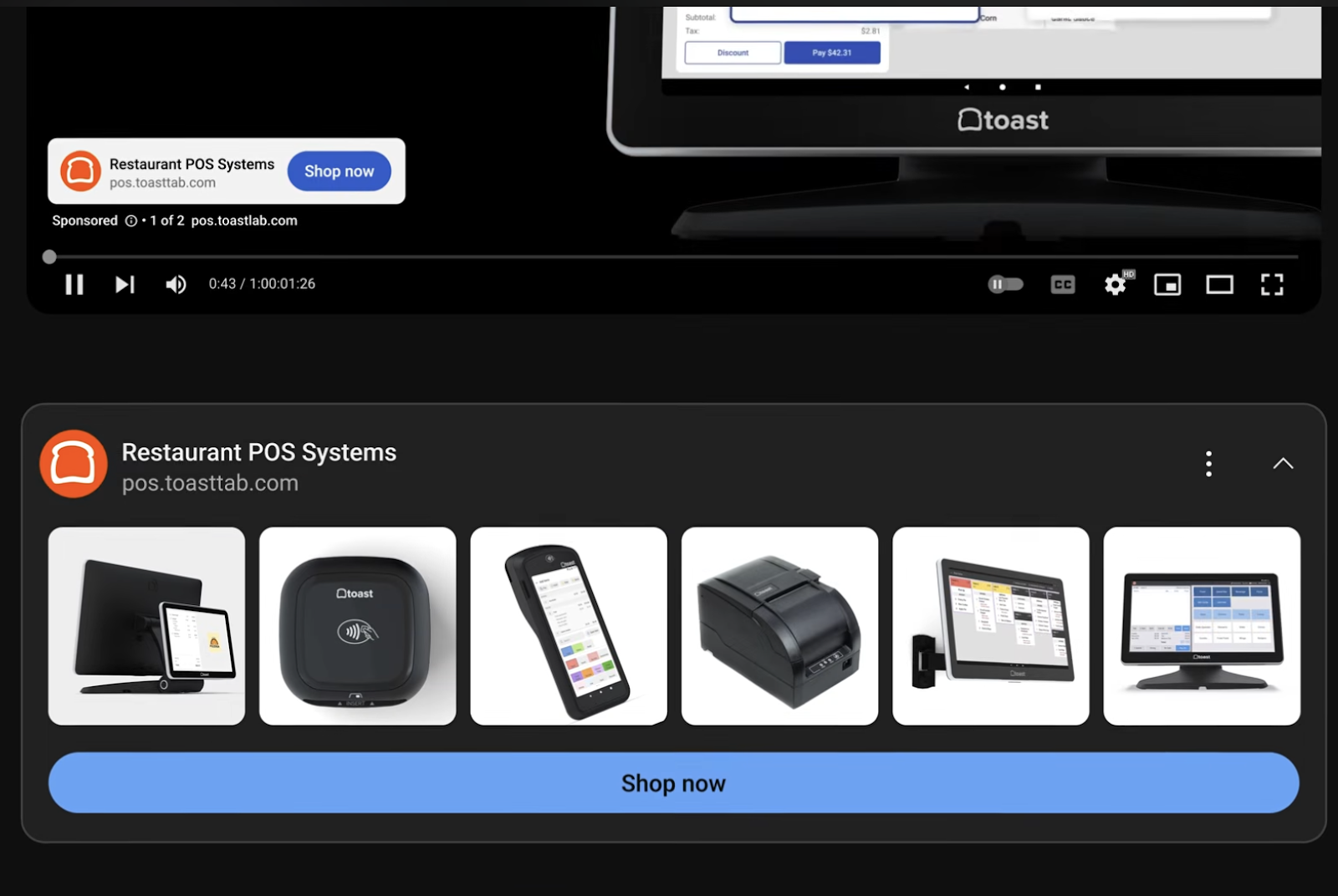
Task: Turn on closed captions
Action: [x=1063, y=285]
